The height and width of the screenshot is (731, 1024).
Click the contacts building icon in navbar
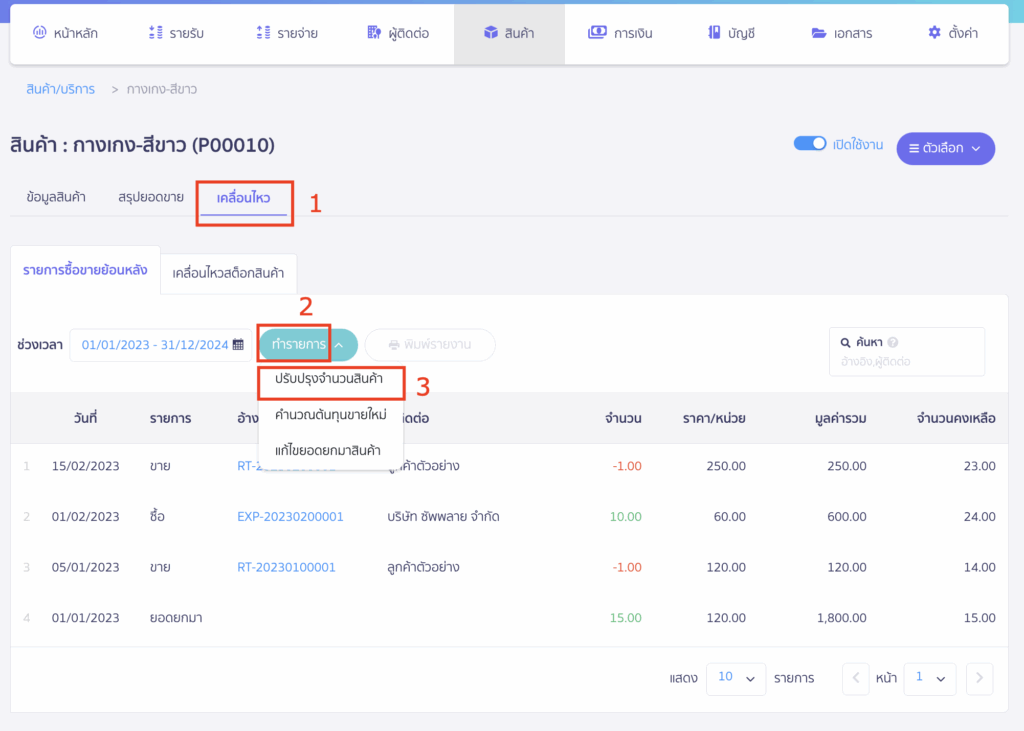[374, 33]
